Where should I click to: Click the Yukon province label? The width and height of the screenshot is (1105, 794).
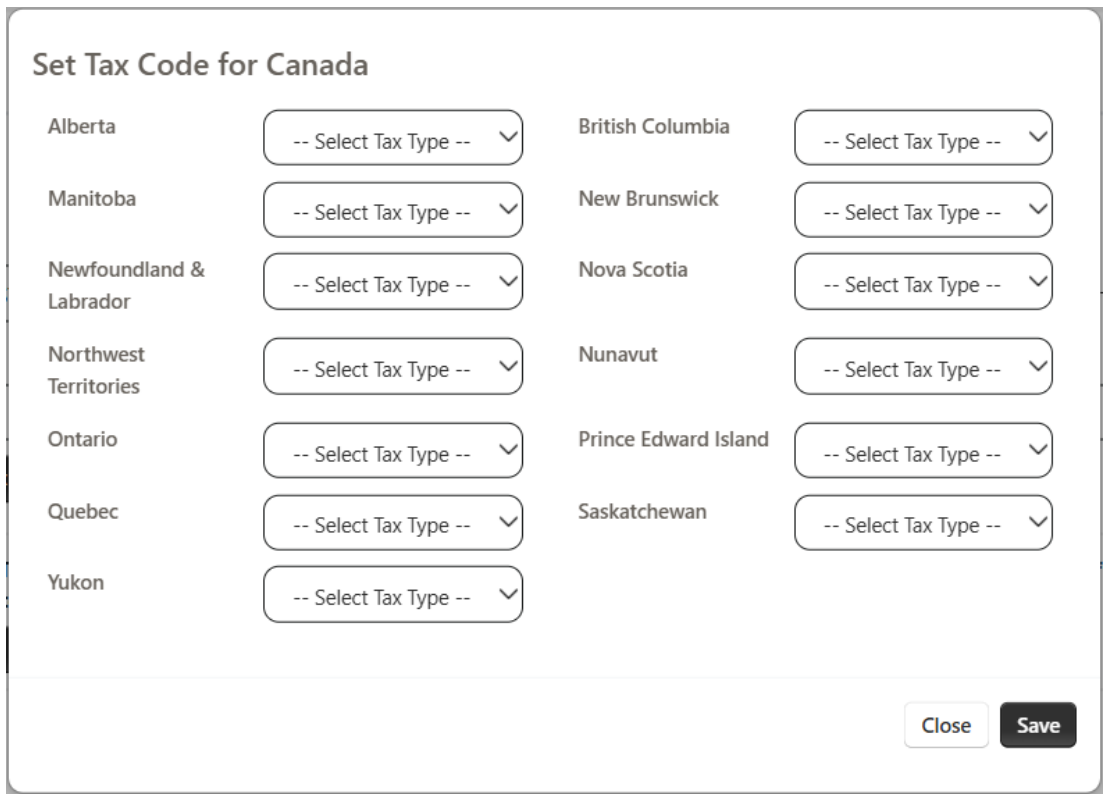click(x=75, y=584)
